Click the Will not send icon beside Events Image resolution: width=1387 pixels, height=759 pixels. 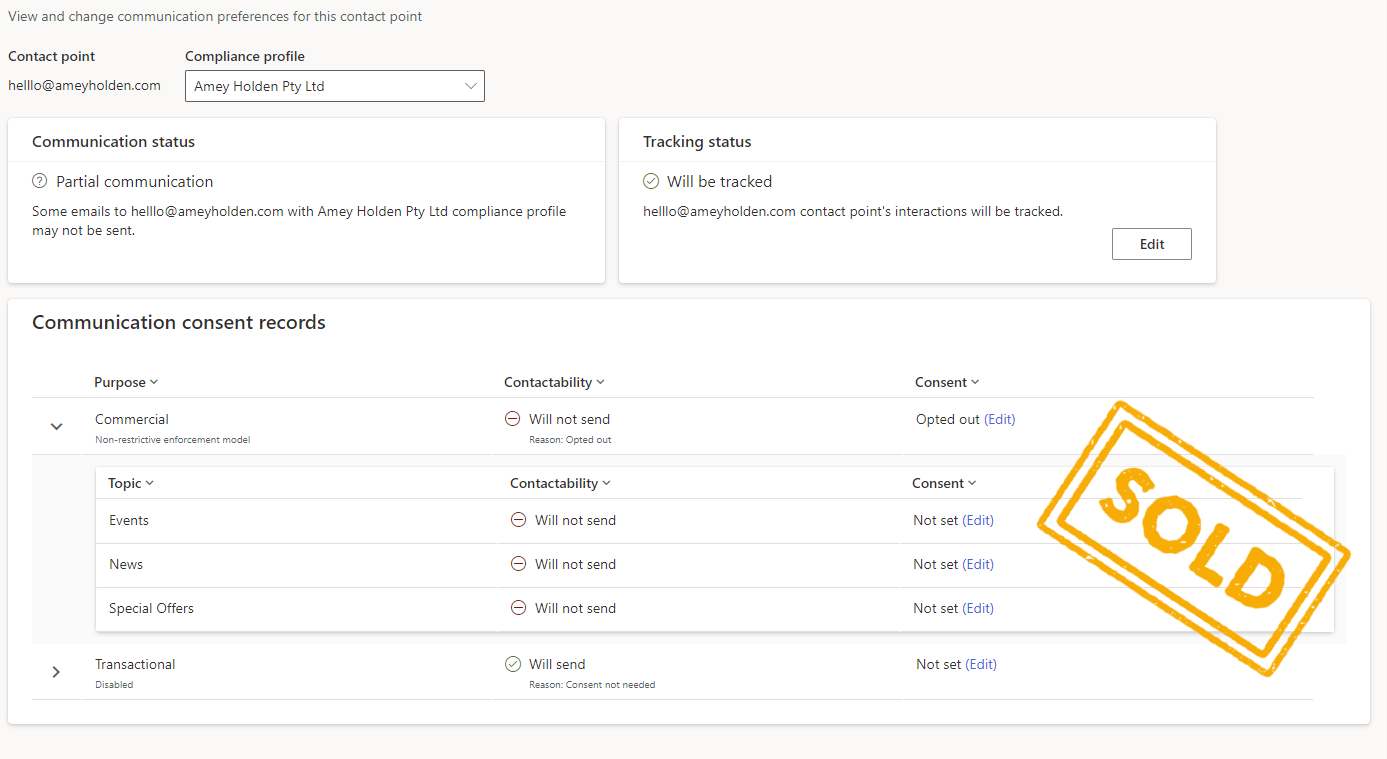(518, 519)
